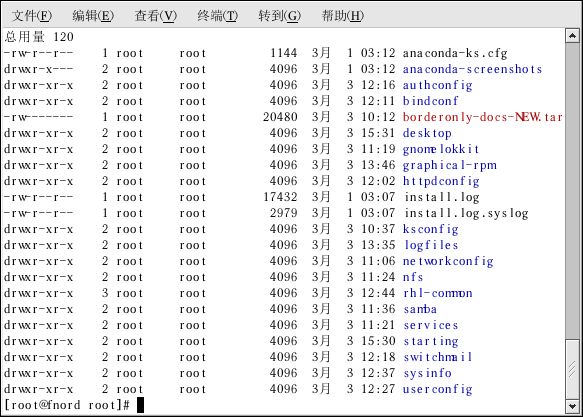Click the switchmail directory name

[x=438, y=357]
